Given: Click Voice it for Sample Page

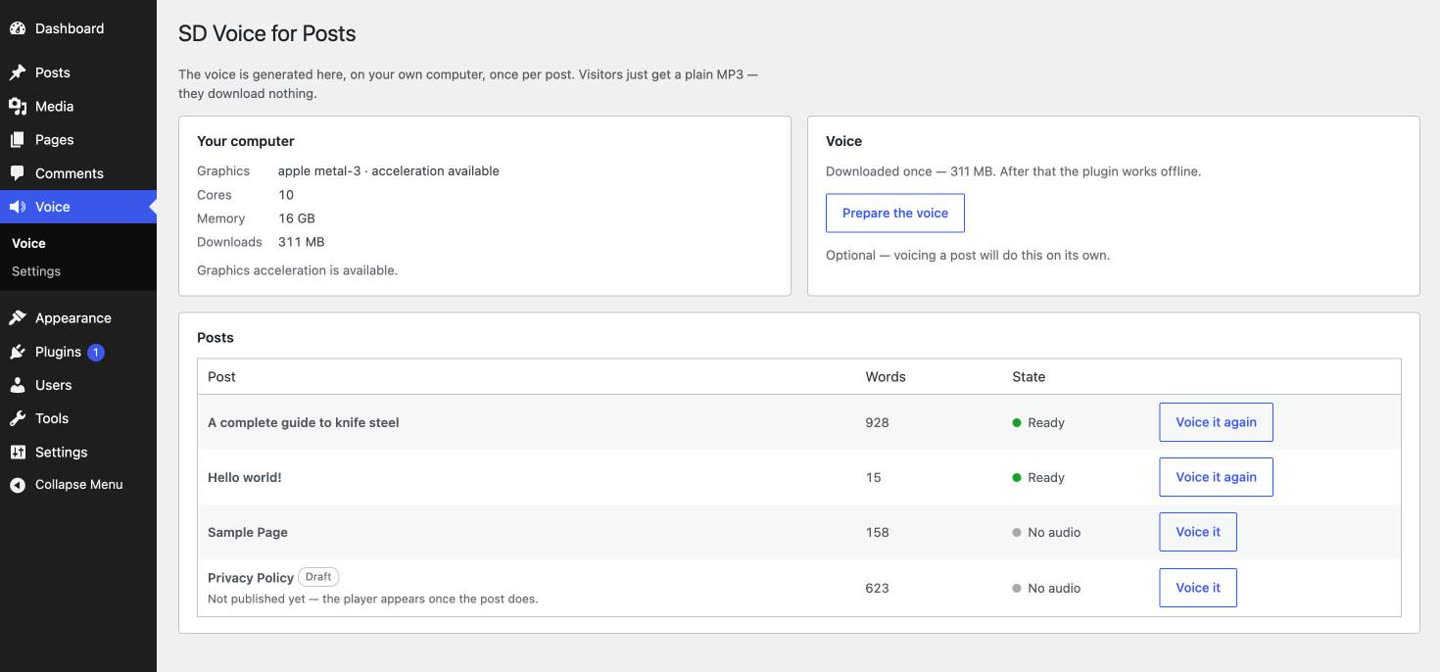Looking at the screenshot, I should [x=1198, y=532].
